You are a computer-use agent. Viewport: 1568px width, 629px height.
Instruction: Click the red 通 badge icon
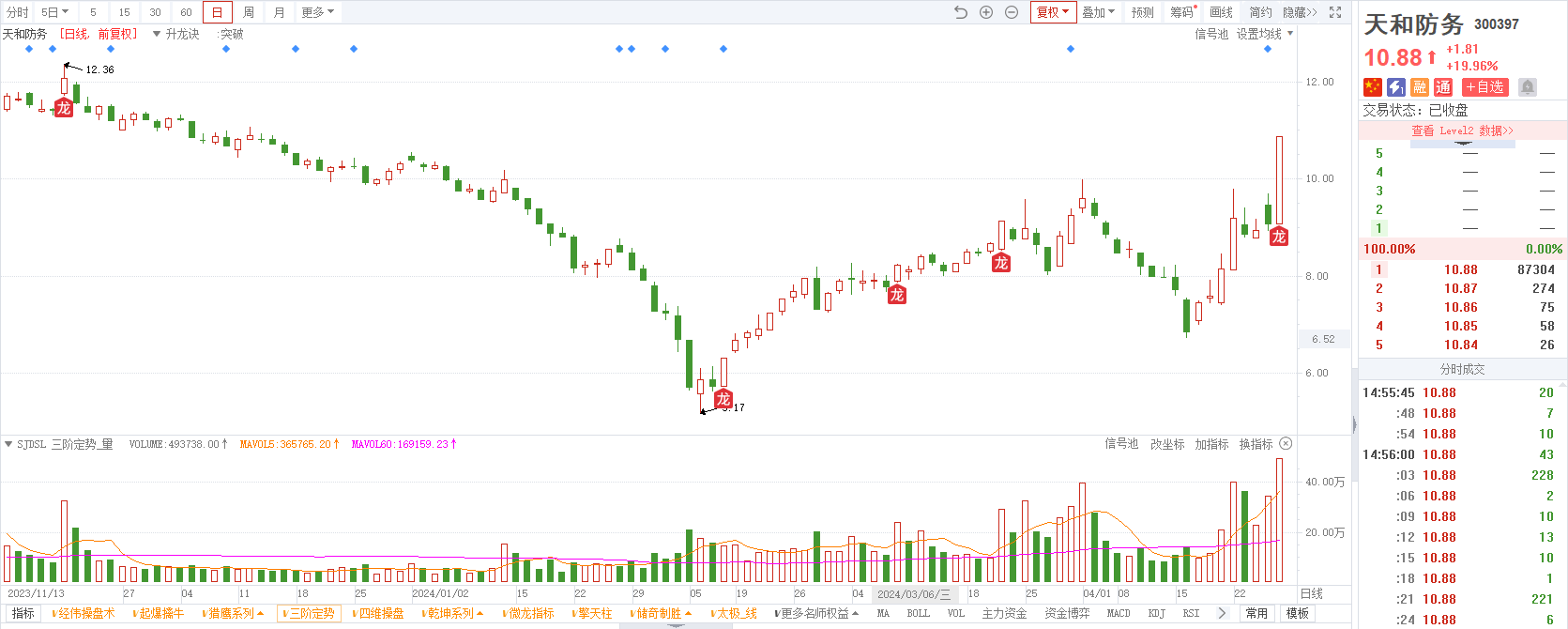point(1443,87)
